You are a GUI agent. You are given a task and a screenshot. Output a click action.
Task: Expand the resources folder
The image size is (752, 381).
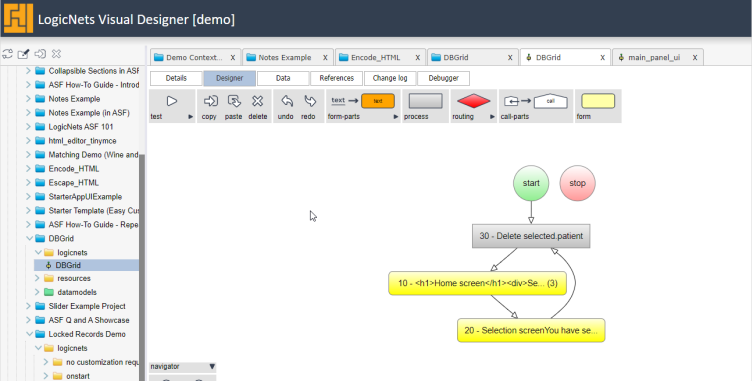[37, 278]
